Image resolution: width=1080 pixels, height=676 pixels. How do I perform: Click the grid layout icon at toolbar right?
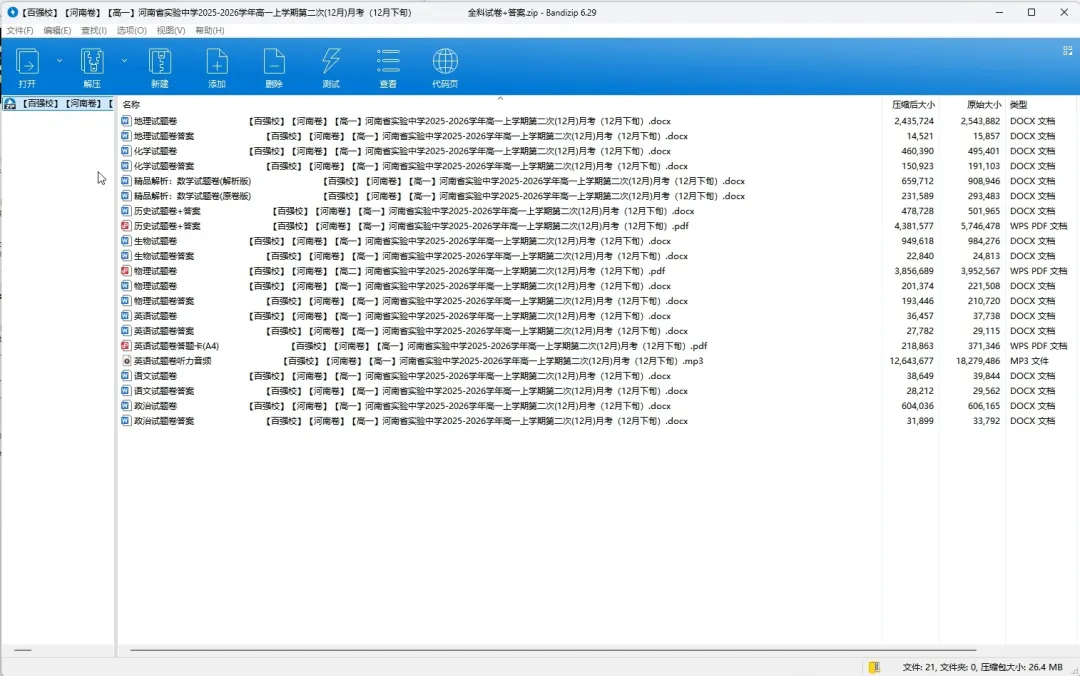1068,51
